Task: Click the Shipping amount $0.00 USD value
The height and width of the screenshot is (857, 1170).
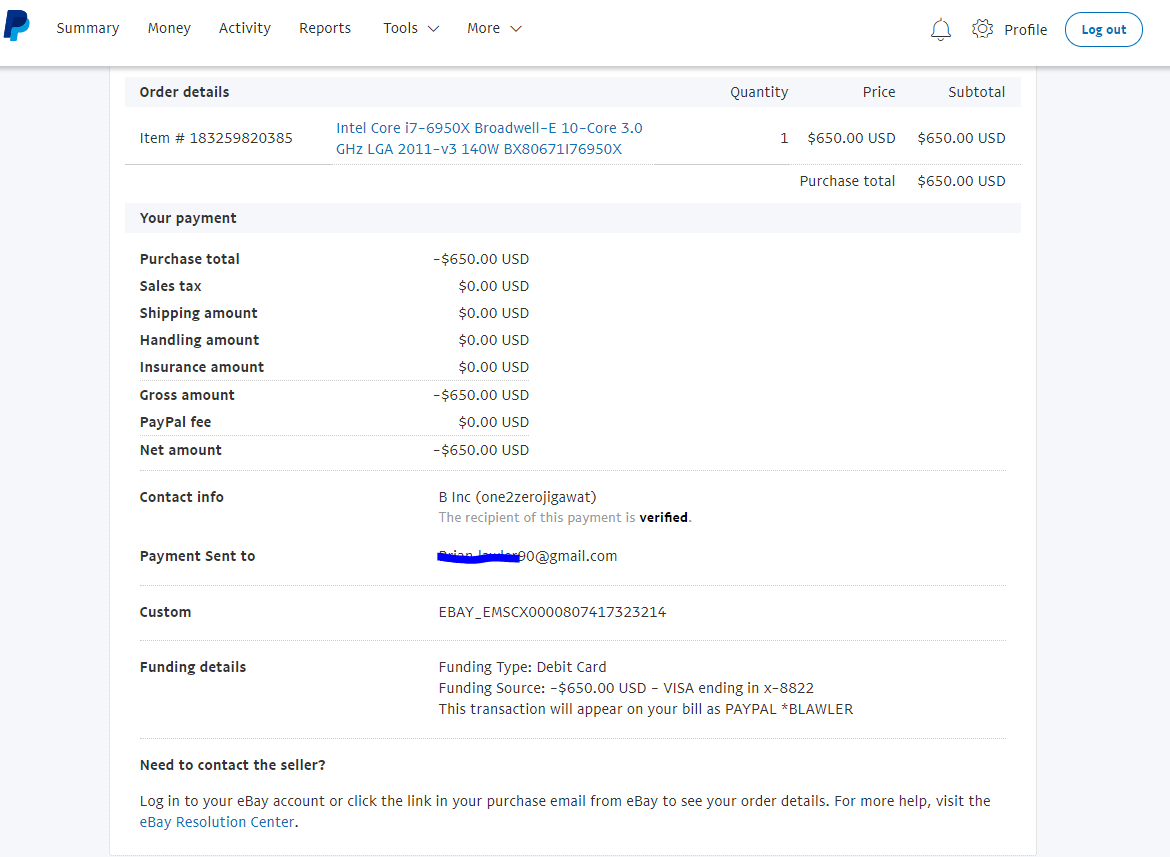Action: pyautogui.click(x=493, y=313)
